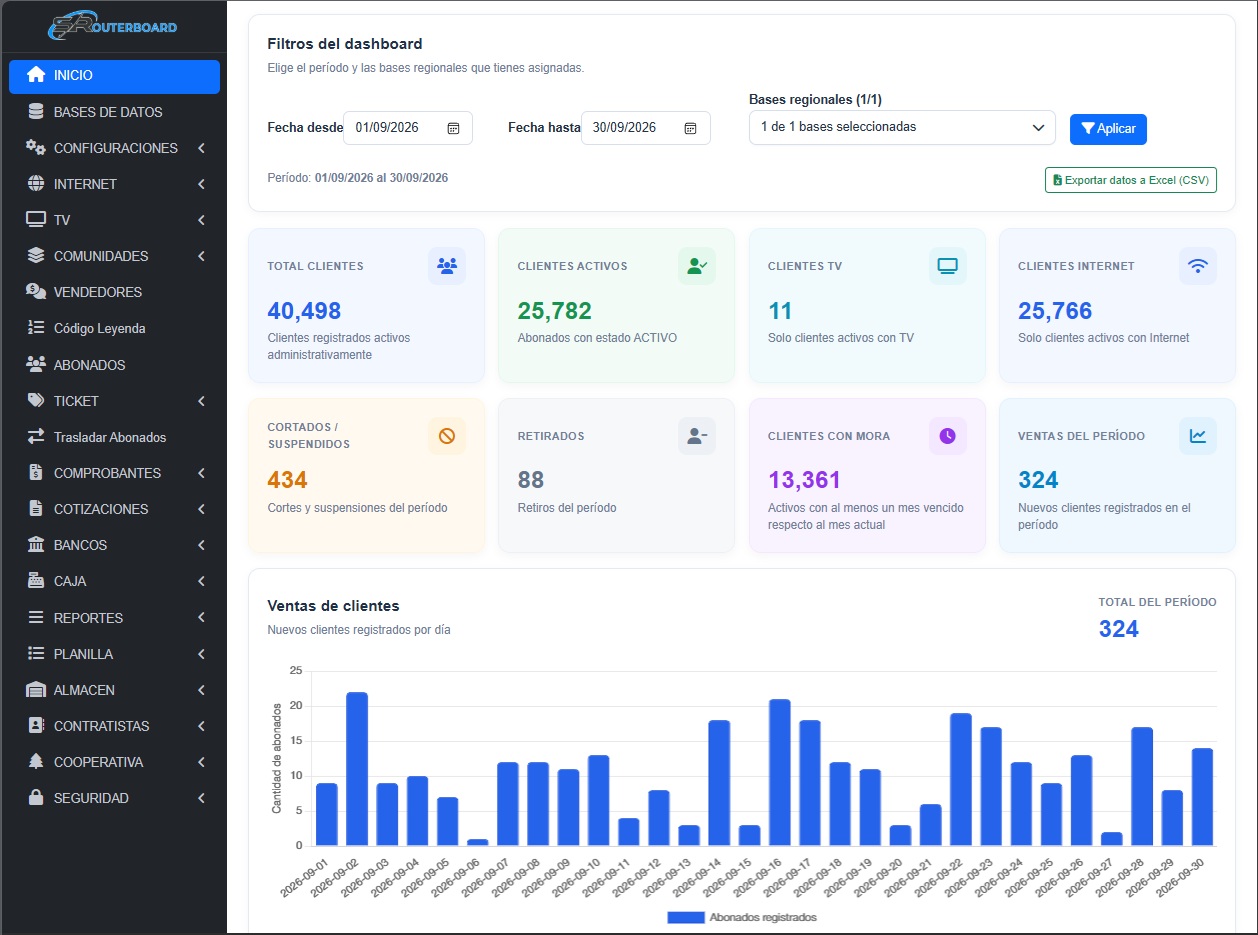Click the clock icon on Clientes con Mora card
The image size is (1258, 935).
tap(947, 436)
